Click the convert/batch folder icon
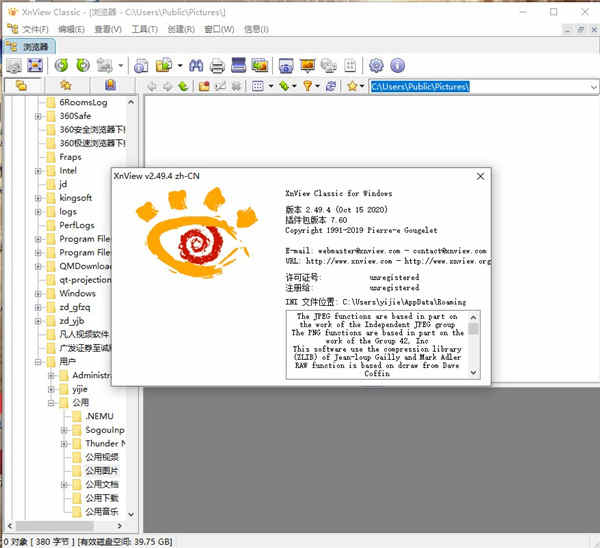Screen dimensions: 600x548 164,65
